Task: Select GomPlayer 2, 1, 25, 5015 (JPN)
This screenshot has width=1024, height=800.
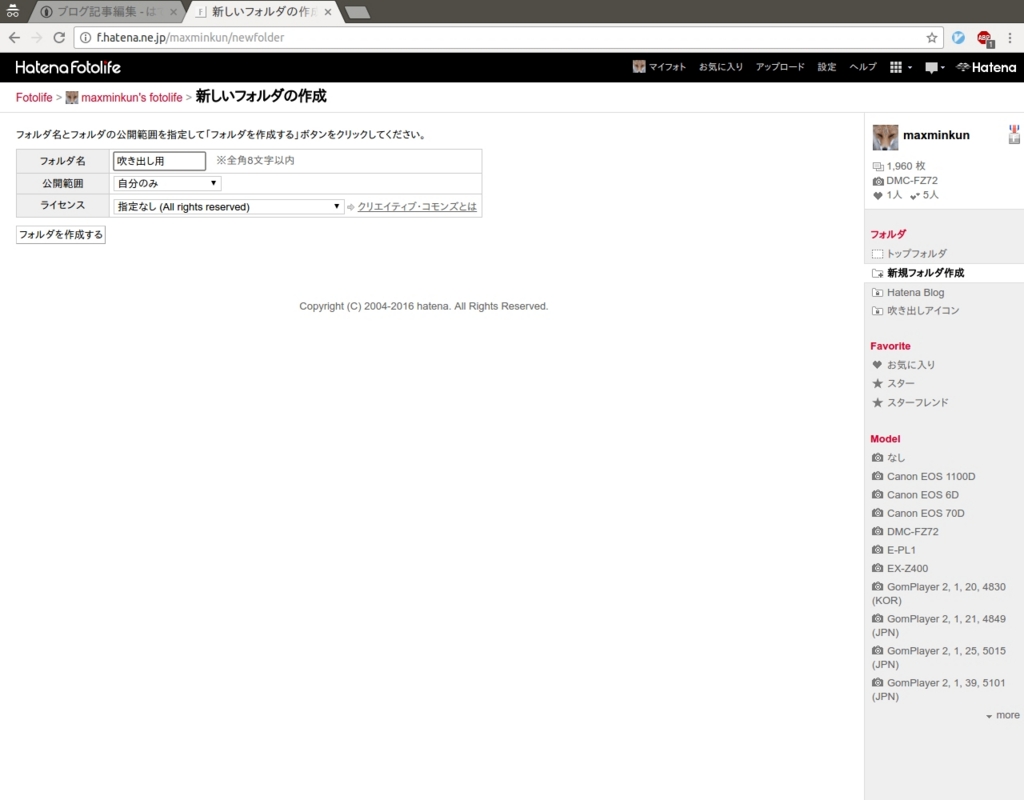Action: (x=938, y=657)
